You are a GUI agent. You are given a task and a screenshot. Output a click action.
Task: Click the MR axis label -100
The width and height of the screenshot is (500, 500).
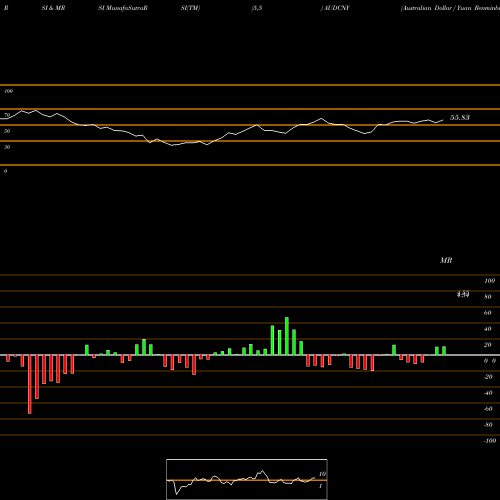490,441
